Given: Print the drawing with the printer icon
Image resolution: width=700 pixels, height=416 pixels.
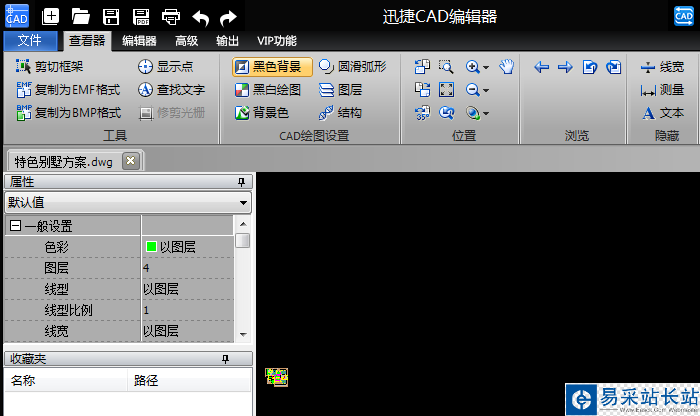Looking at the screenshot, I should (171, 17).
